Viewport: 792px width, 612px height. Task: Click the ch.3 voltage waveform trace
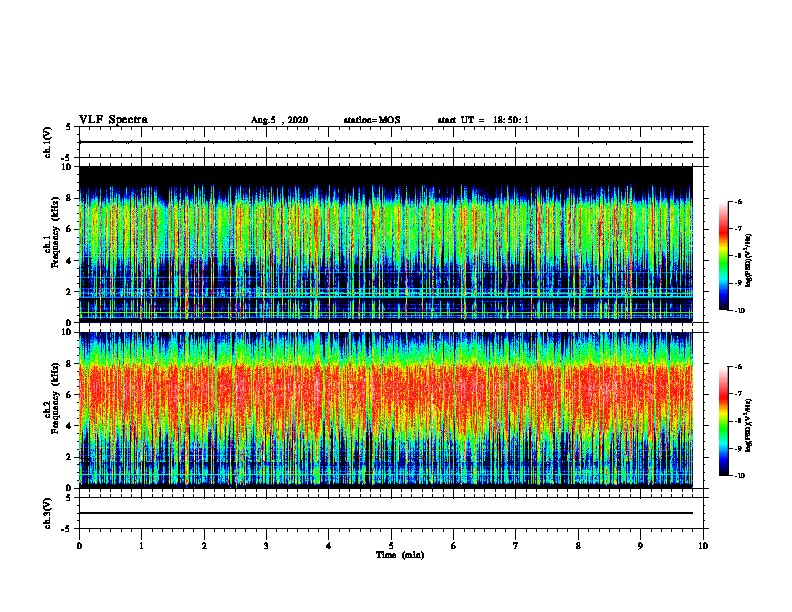click(x=386, y=513)
